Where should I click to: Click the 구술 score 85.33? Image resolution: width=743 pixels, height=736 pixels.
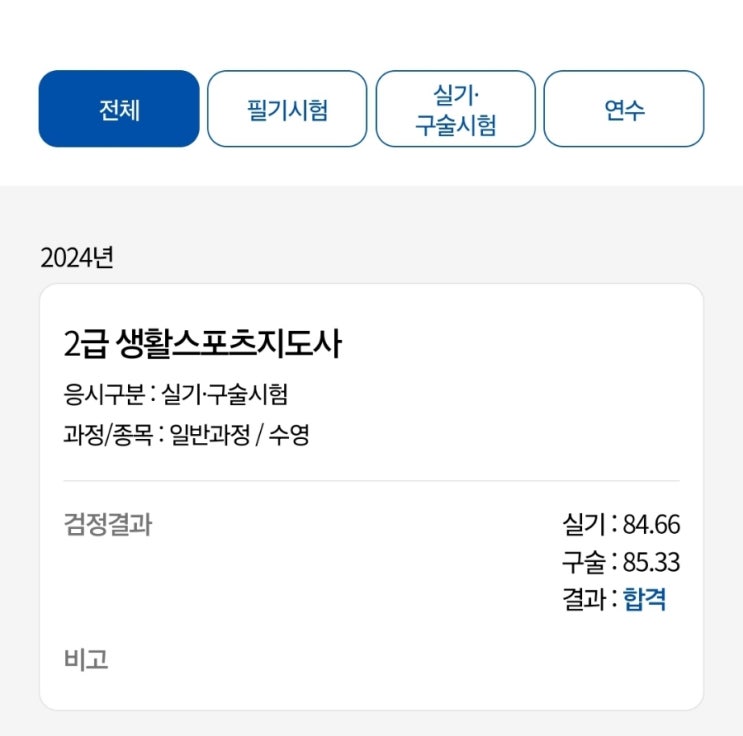(651, 562)
